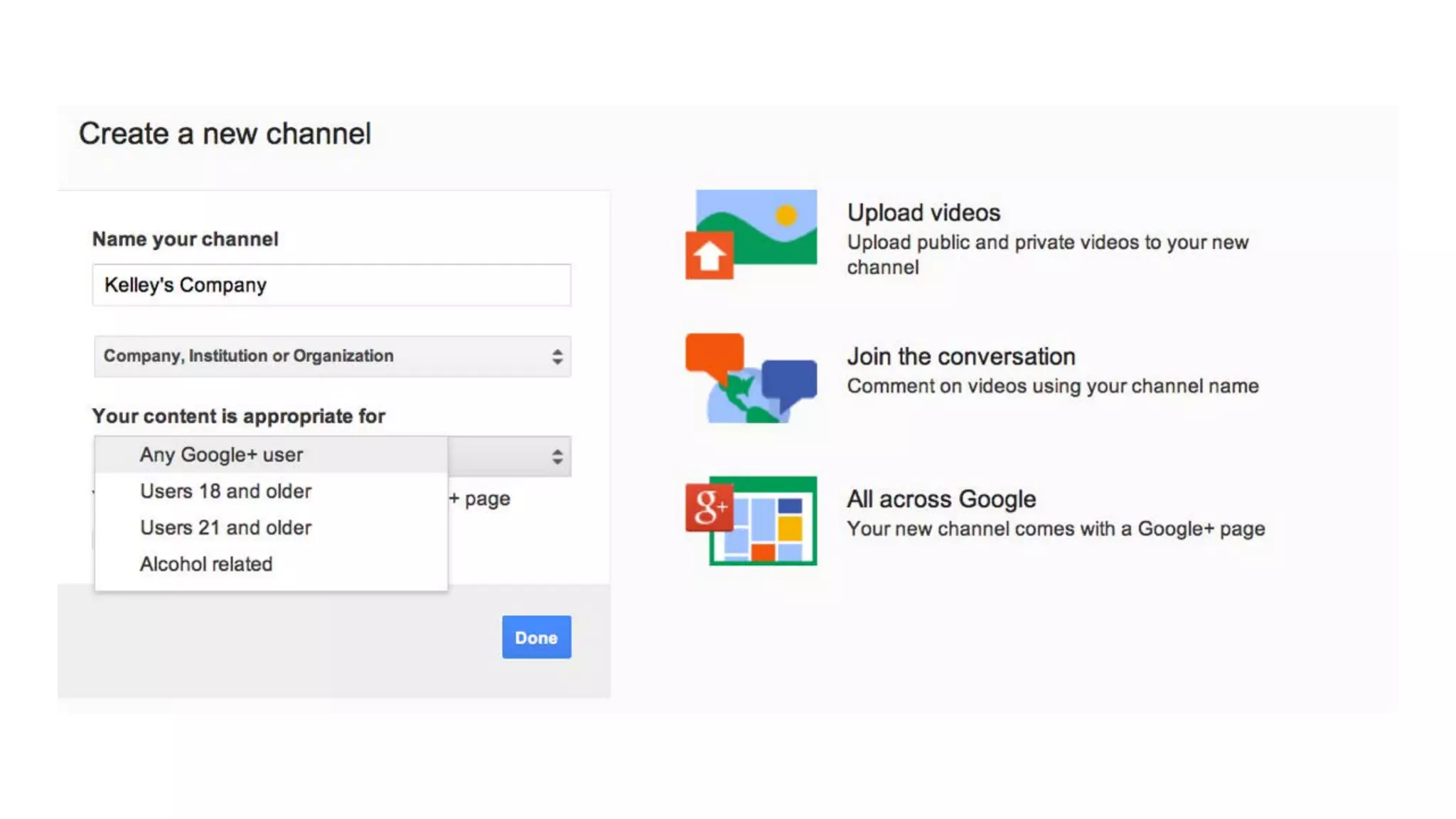The image size is (1456, 819).
Task: Click the red Google+ badge icon
Action: click(x=709, y=507)
